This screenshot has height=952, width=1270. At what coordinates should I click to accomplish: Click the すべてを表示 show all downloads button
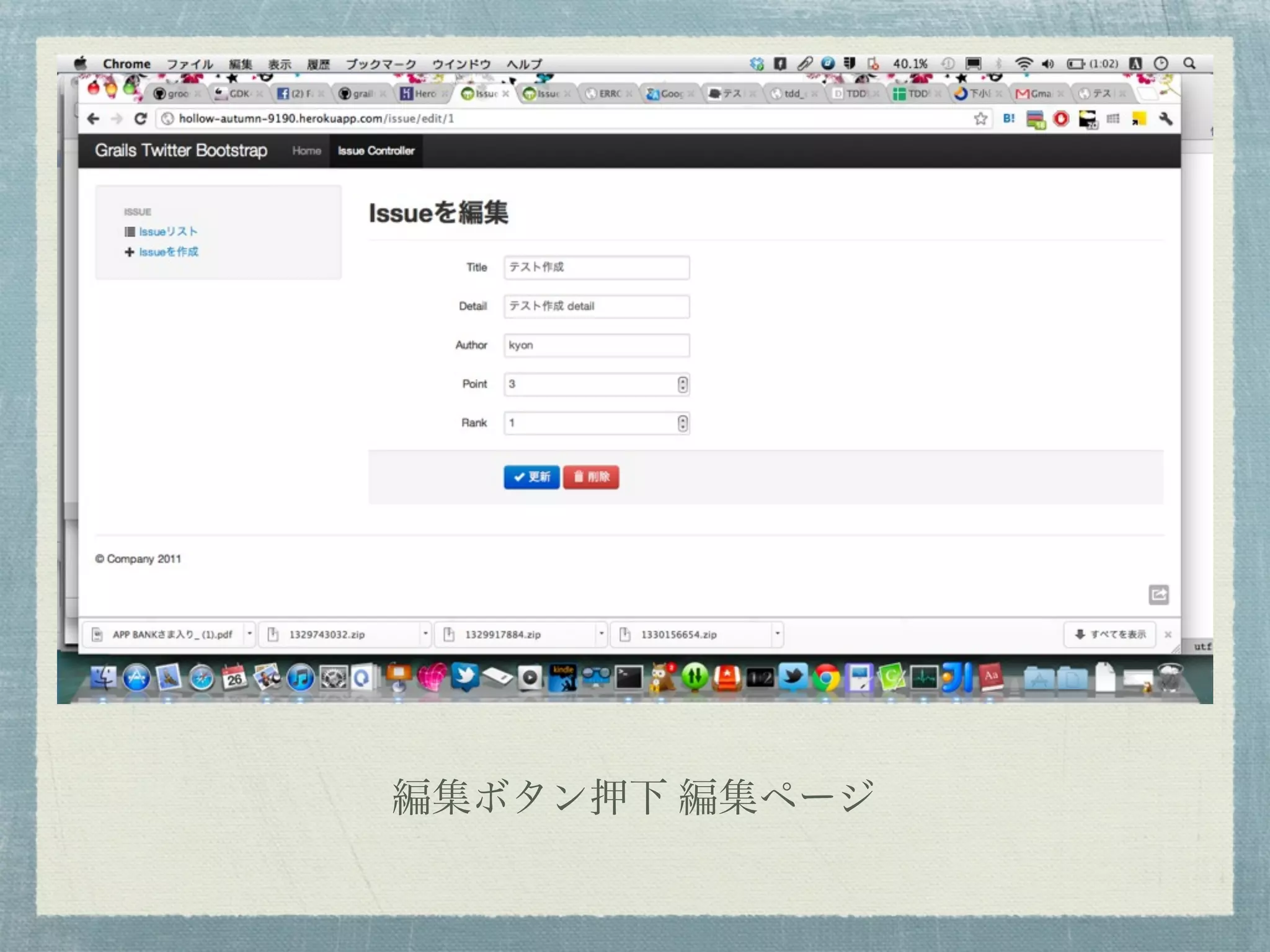1110,635
